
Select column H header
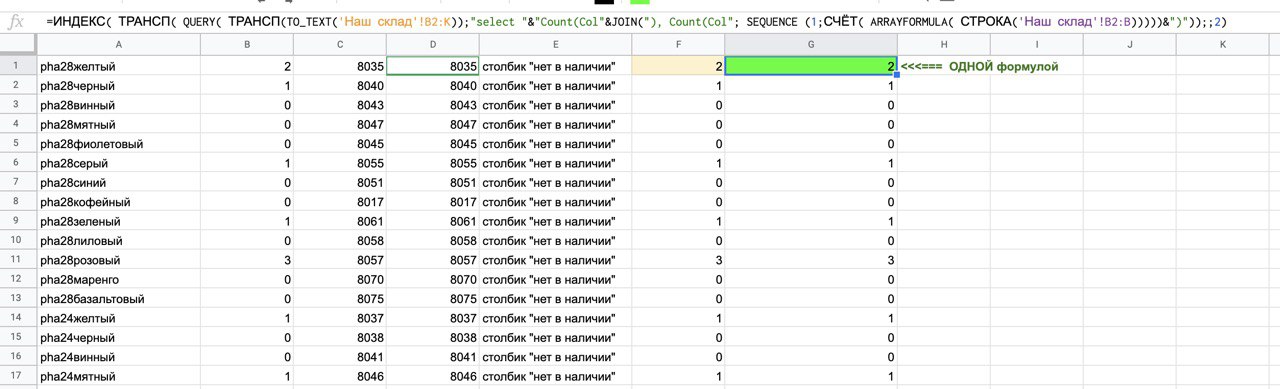pos(943,44)
